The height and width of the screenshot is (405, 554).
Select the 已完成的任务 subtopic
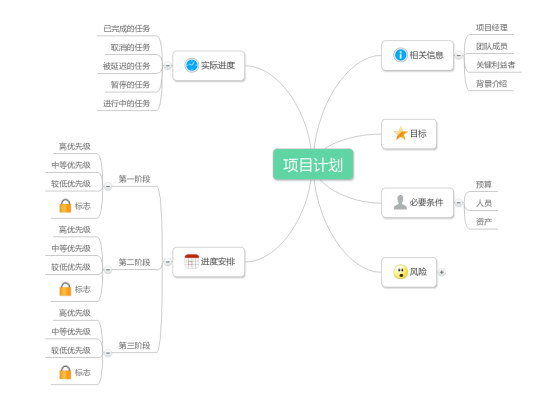(x=126, y=29)
